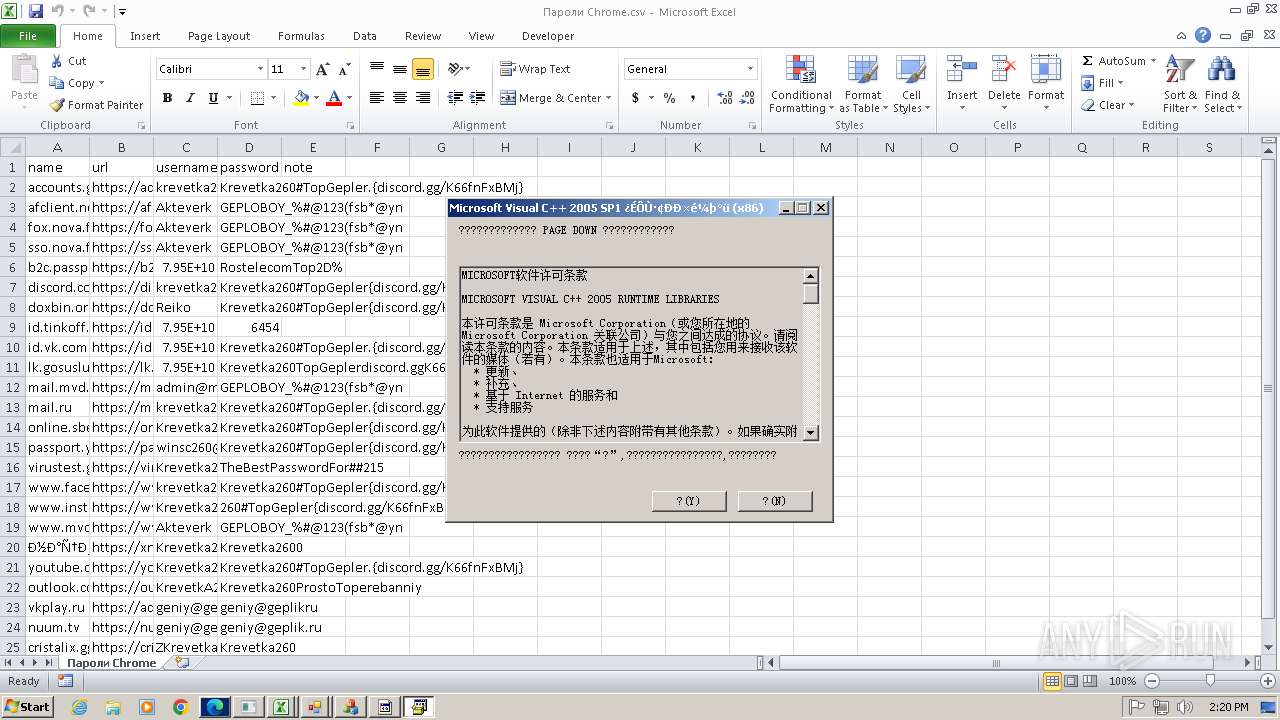This screenshot has width=1280, height=720.
Task: Click the ?(N) button in Visual C++ dialog
Action: [x=775, y=501]
